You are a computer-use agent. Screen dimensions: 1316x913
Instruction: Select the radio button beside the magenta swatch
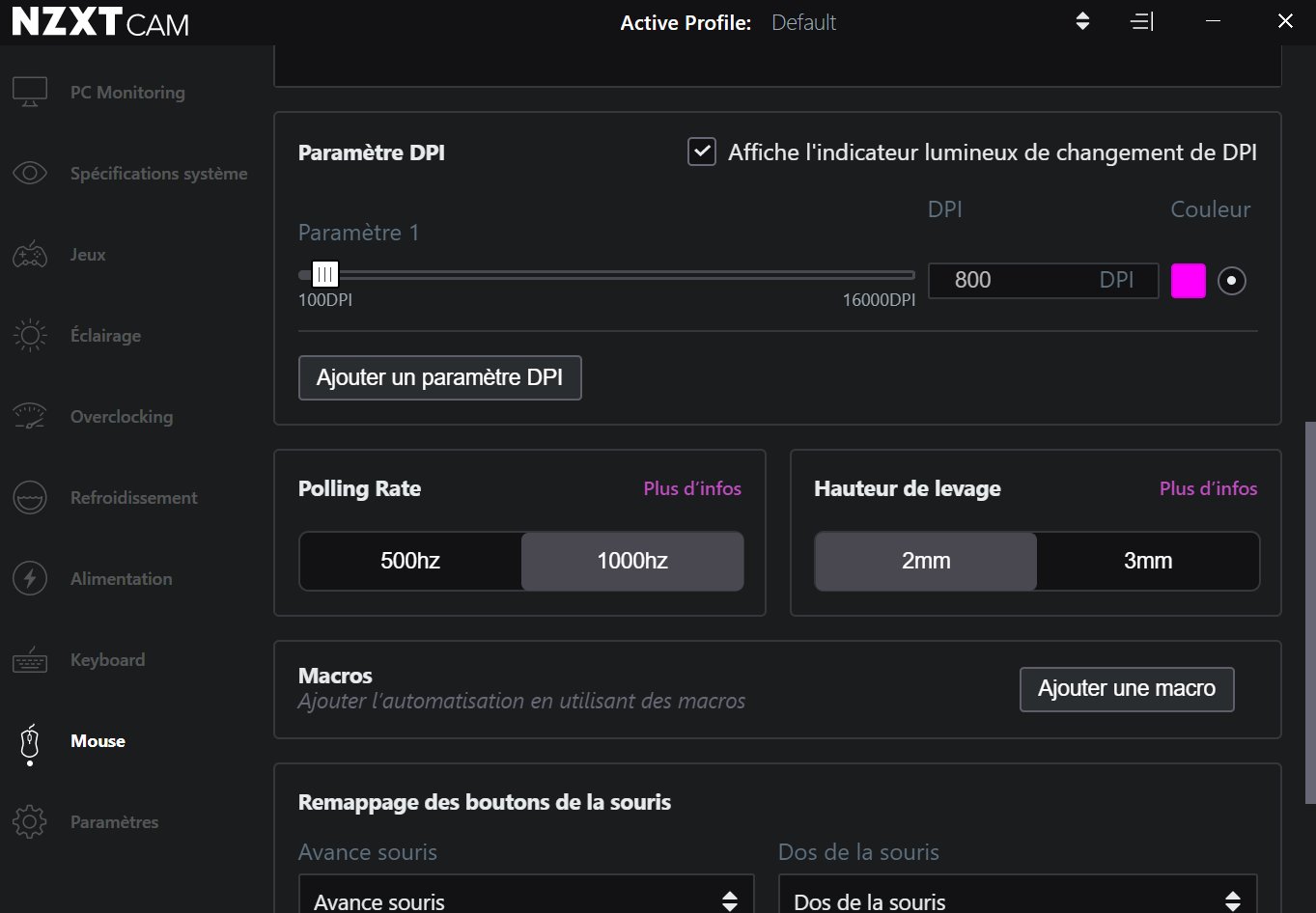click(1231, 281)
